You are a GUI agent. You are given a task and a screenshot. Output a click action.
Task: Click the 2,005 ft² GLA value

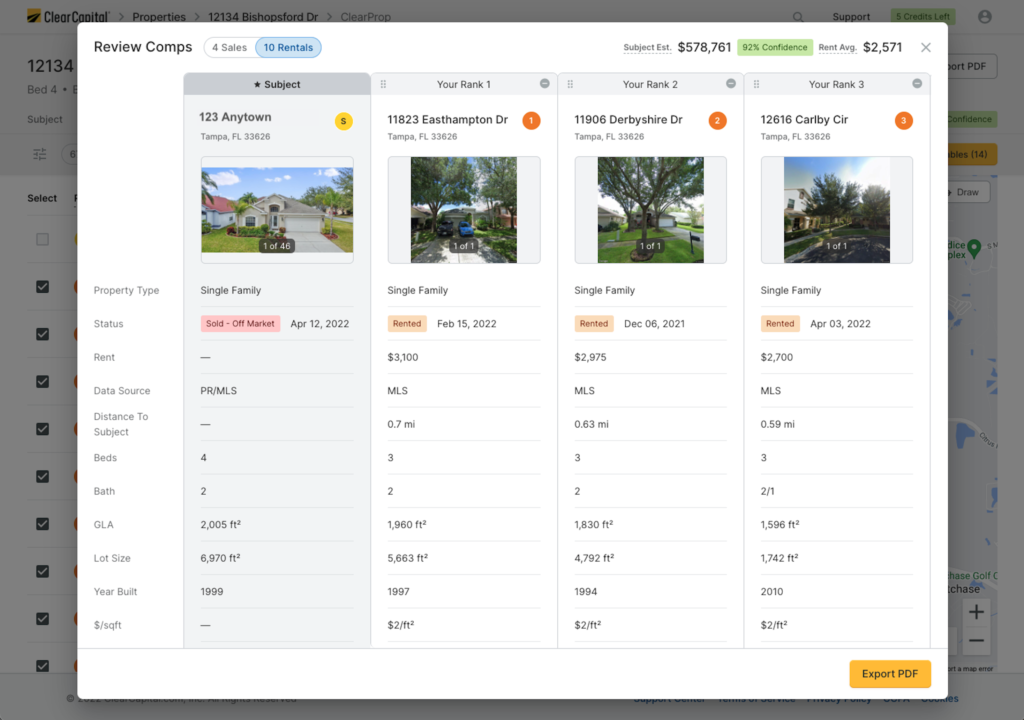[x=221, y=525]
